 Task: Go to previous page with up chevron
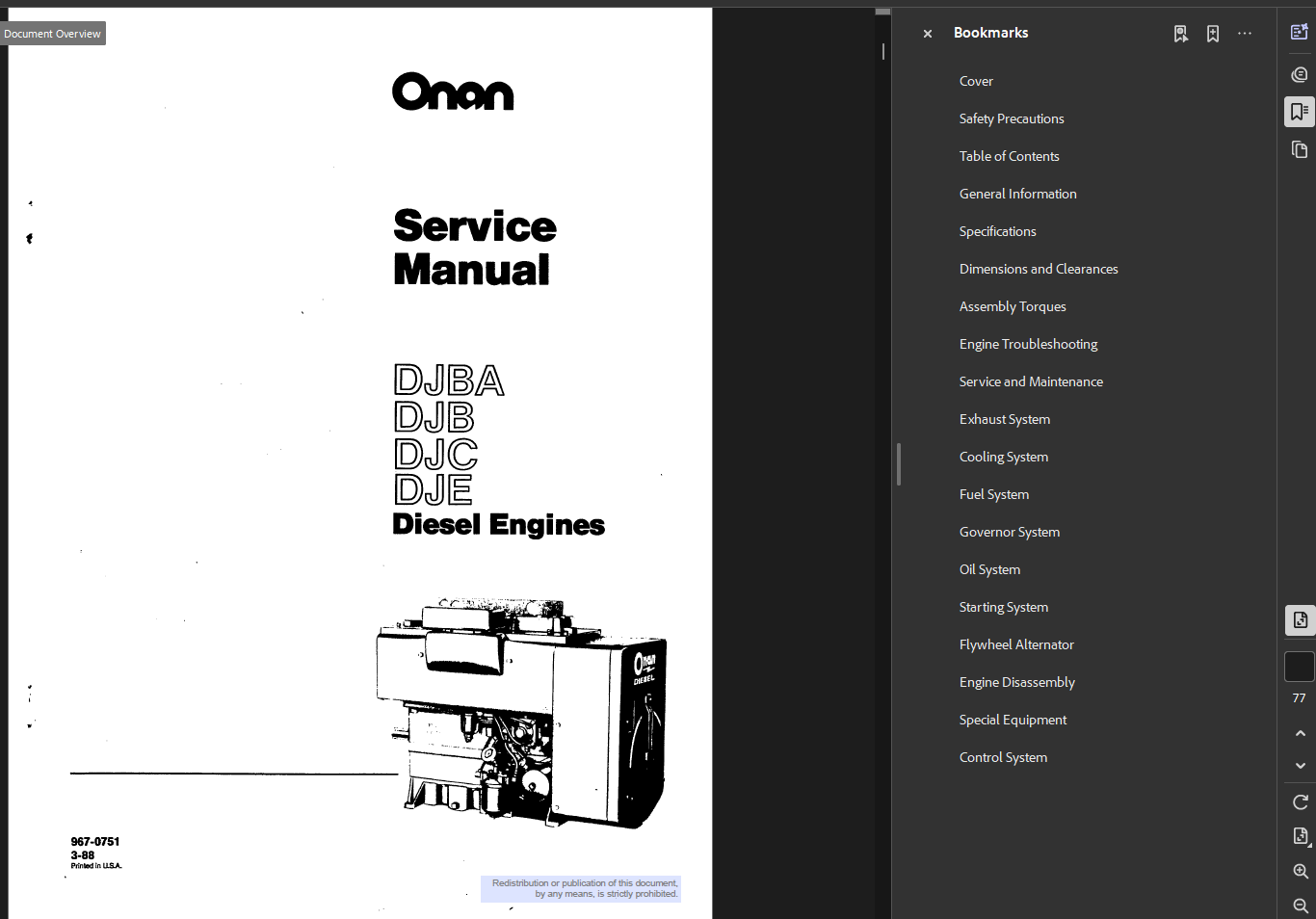click(1300, 733)
